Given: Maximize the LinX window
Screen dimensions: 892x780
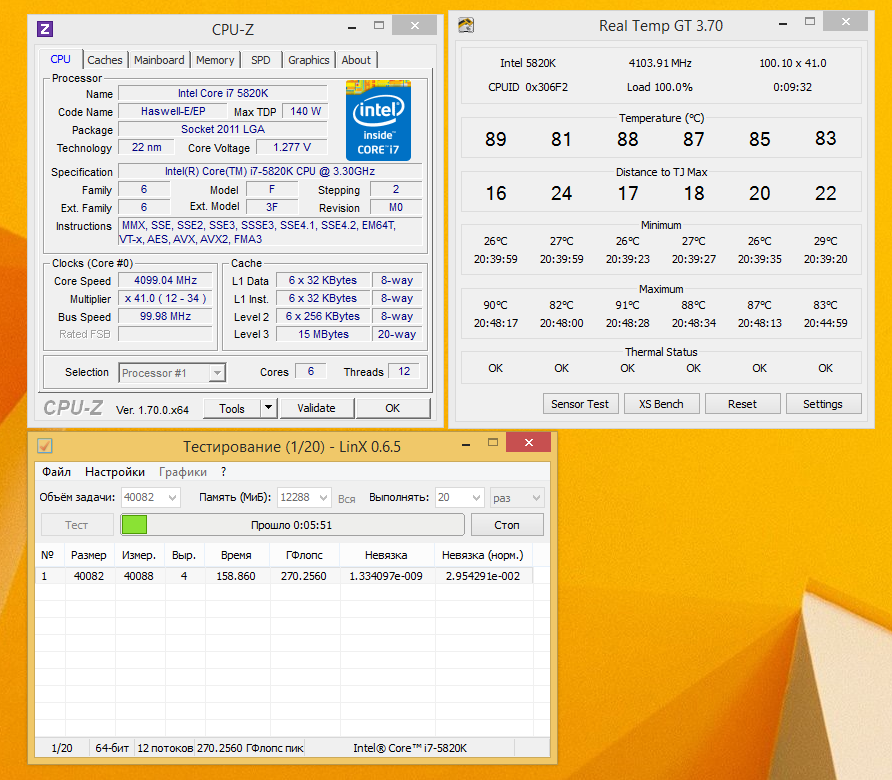Looking at the screenshot, I should pyautogui.click(x=493, y=443).
